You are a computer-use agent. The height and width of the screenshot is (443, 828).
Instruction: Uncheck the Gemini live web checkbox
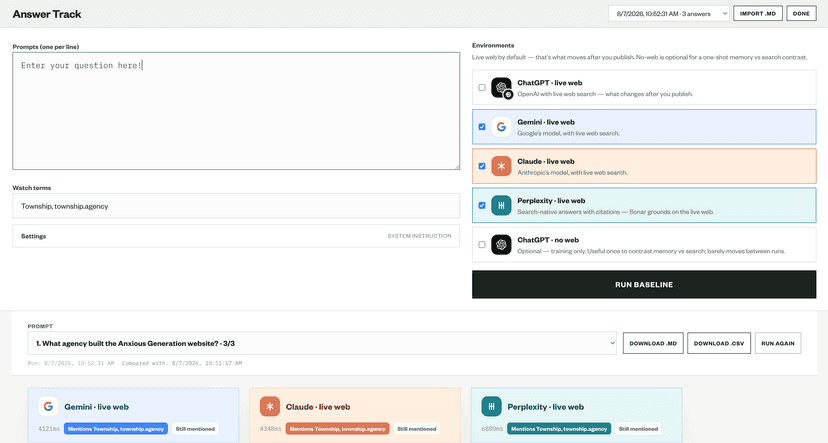[482, 127]
